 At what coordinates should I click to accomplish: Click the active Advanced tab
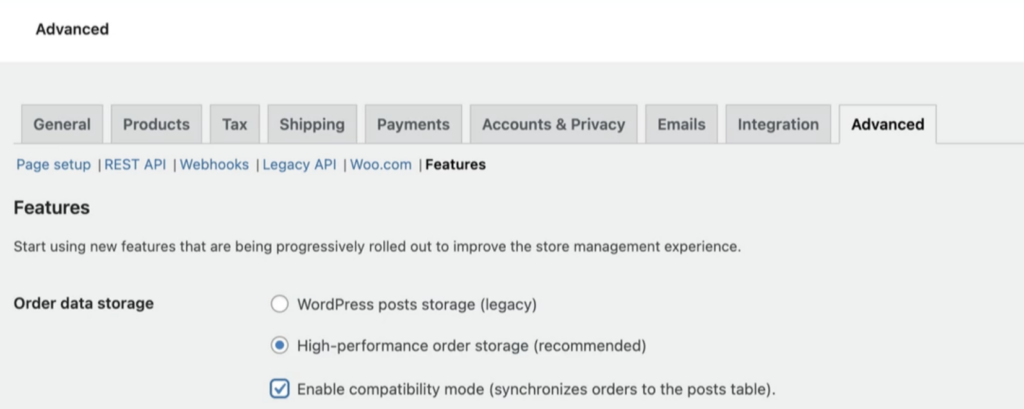tap(887, 125)
